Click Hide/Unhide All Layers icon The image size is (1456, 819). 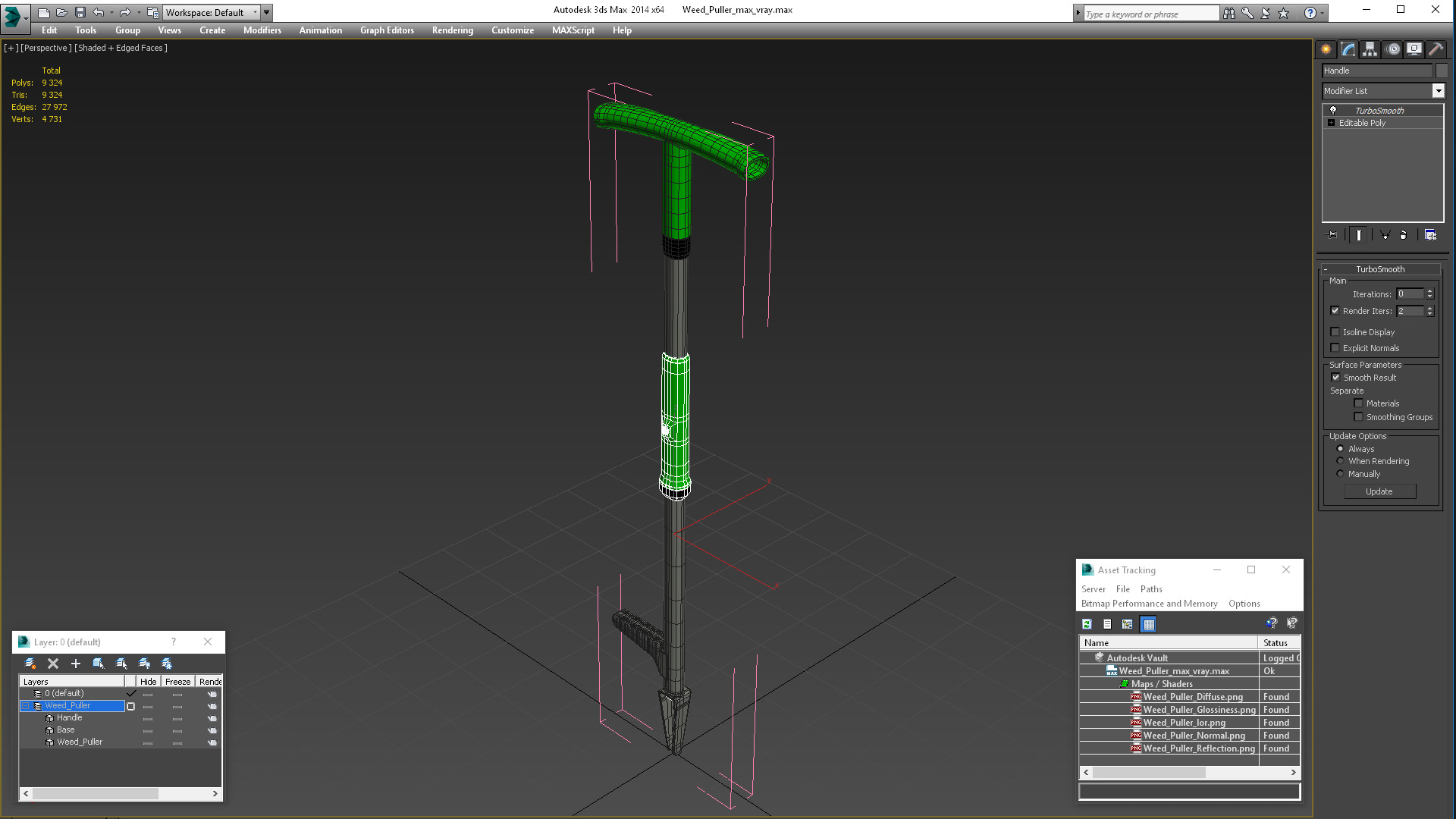click(144, 664)
